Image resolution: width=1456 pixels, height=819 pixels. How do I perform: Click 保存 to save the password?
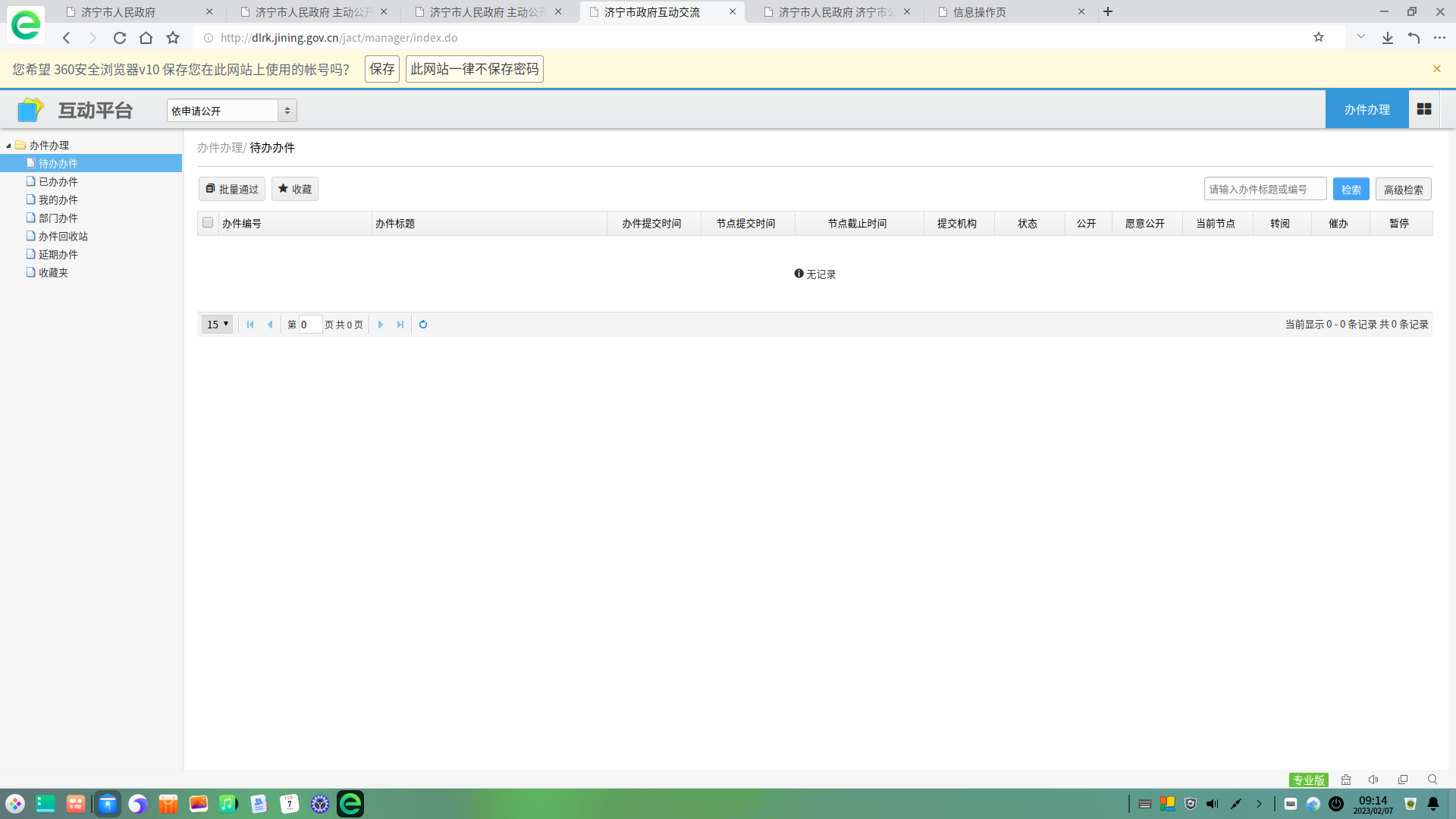point(381,69)
